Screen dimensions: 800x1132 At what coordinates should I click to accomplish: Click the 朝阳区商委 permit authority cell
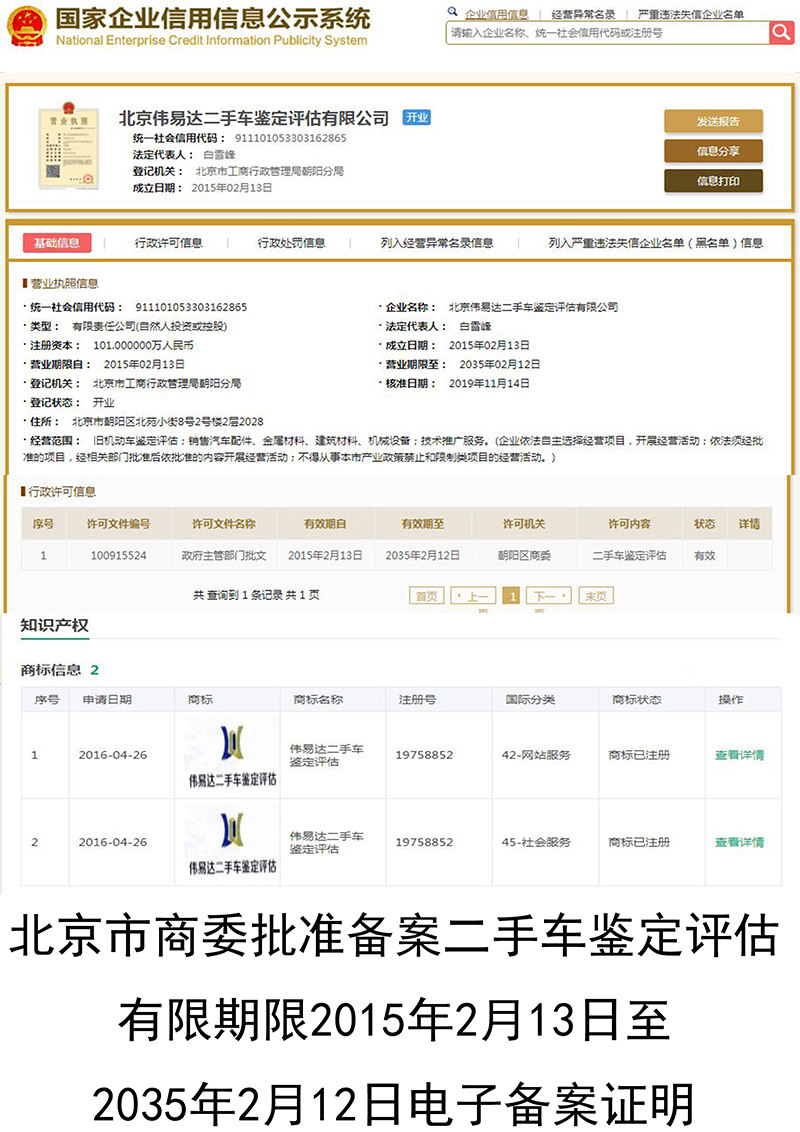(524, 555)
